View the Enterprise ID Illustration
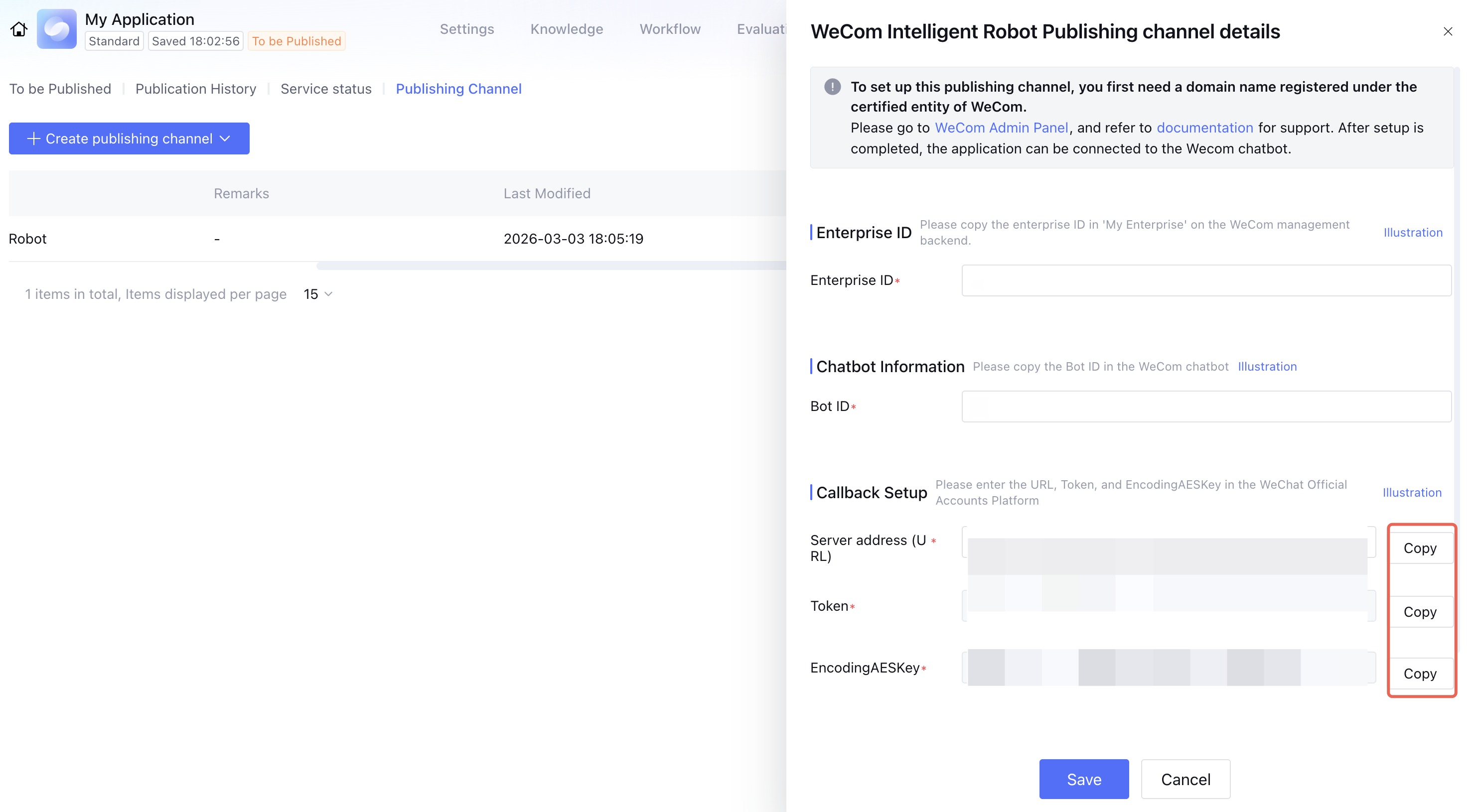Viewport: 1480px width, 812px height. [x=1412, y=233]
